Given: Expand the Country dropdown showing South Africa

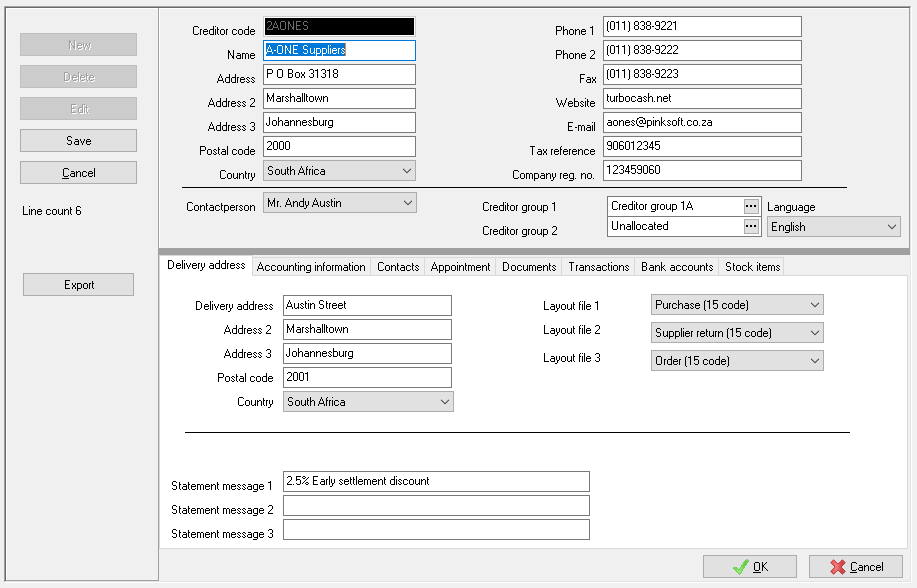Looking at the screenshot, I should 406,170.
